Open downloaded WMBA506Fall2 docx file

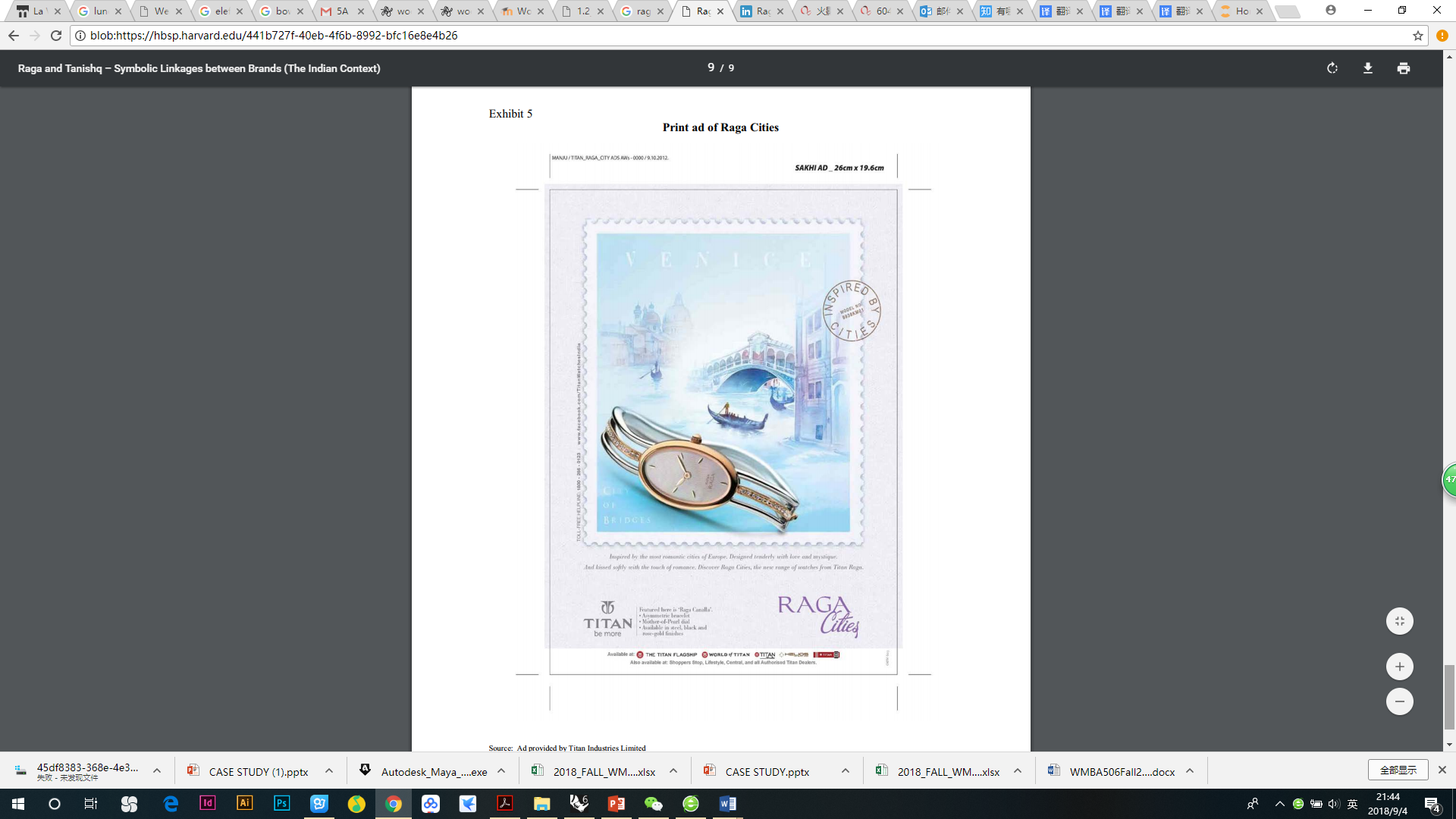1112,771
